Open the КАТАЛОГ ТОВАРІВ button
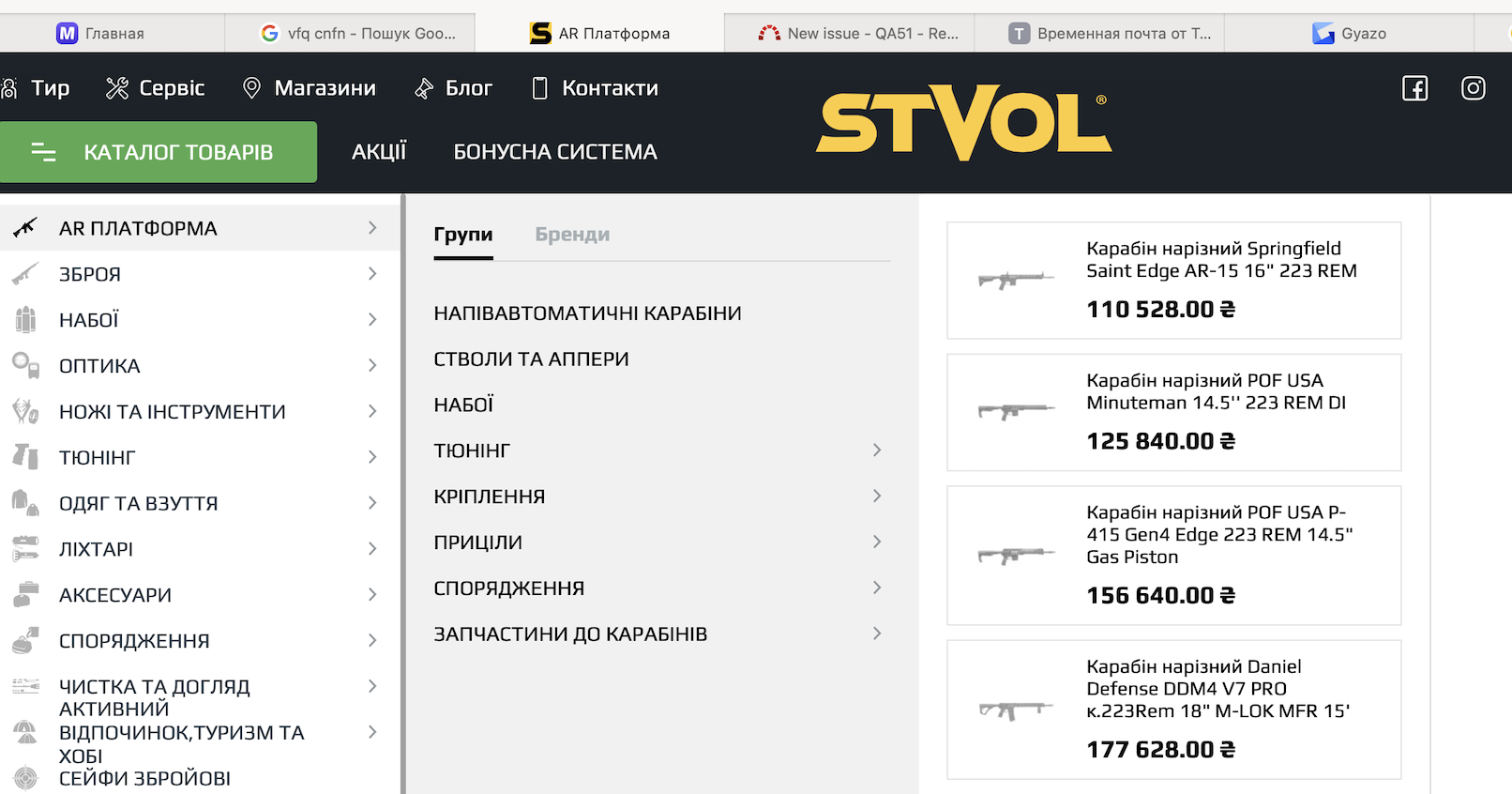The image size is (1512, 794). point(159,152)
